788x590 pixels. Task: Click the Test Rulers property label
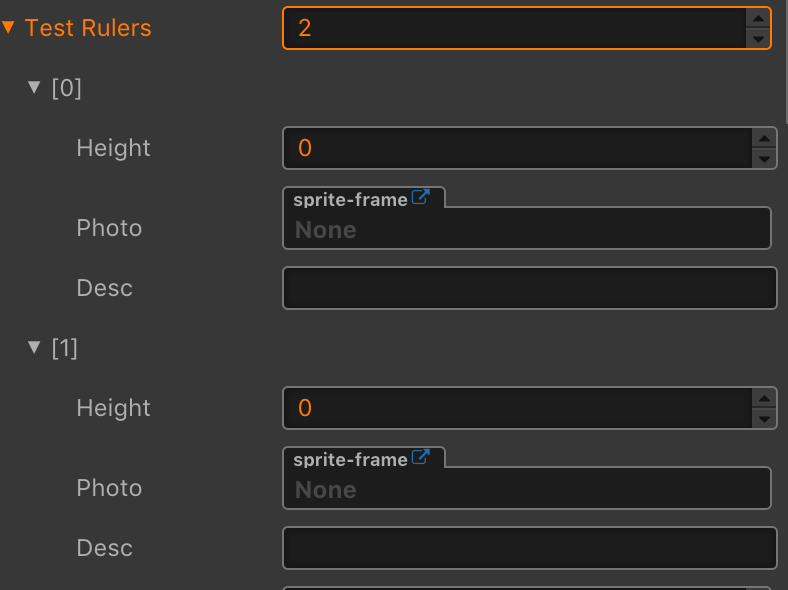point(88,28)
